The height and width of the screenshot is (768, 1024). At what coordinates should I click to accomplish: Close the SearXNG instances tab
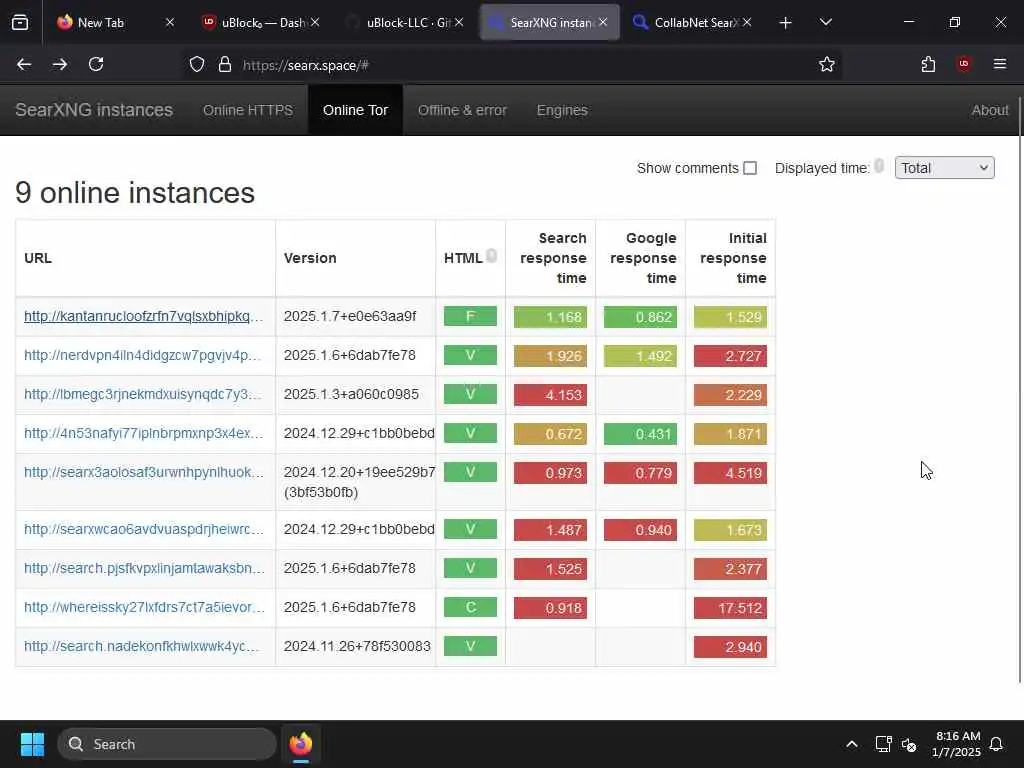point(603,22)
